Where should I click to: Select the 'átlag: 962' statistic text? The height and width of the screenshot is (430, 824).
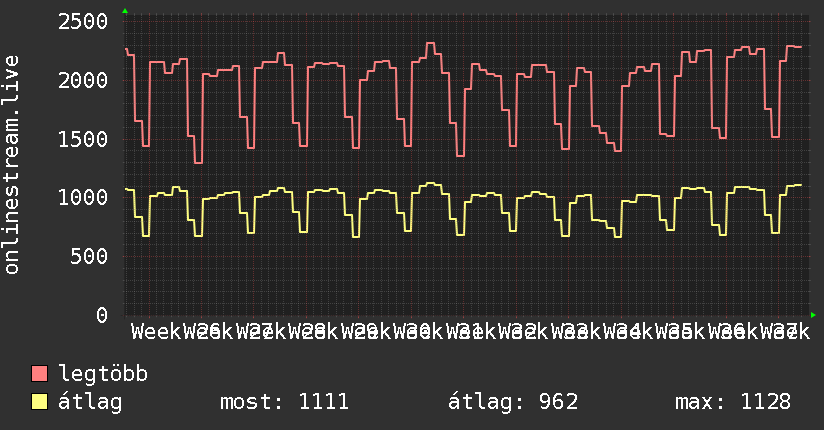click(513, 402)
